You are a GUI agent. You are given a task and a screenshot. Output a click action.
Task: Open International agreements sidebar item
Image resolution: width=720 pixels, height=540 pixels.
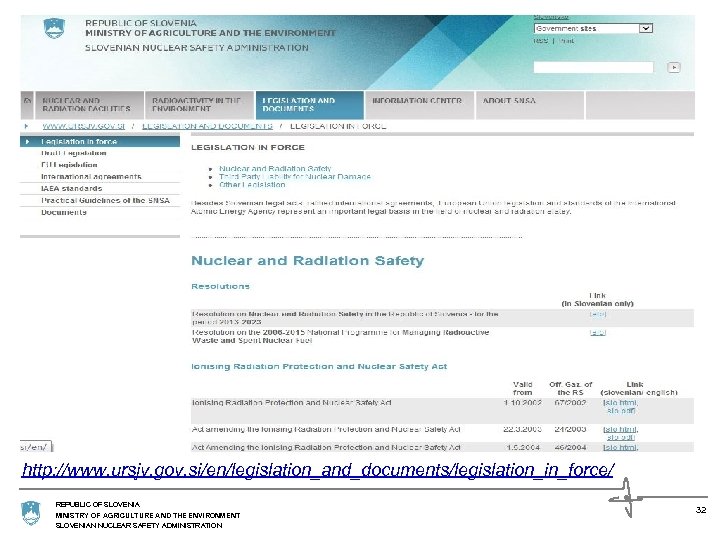tap(91, 177)
